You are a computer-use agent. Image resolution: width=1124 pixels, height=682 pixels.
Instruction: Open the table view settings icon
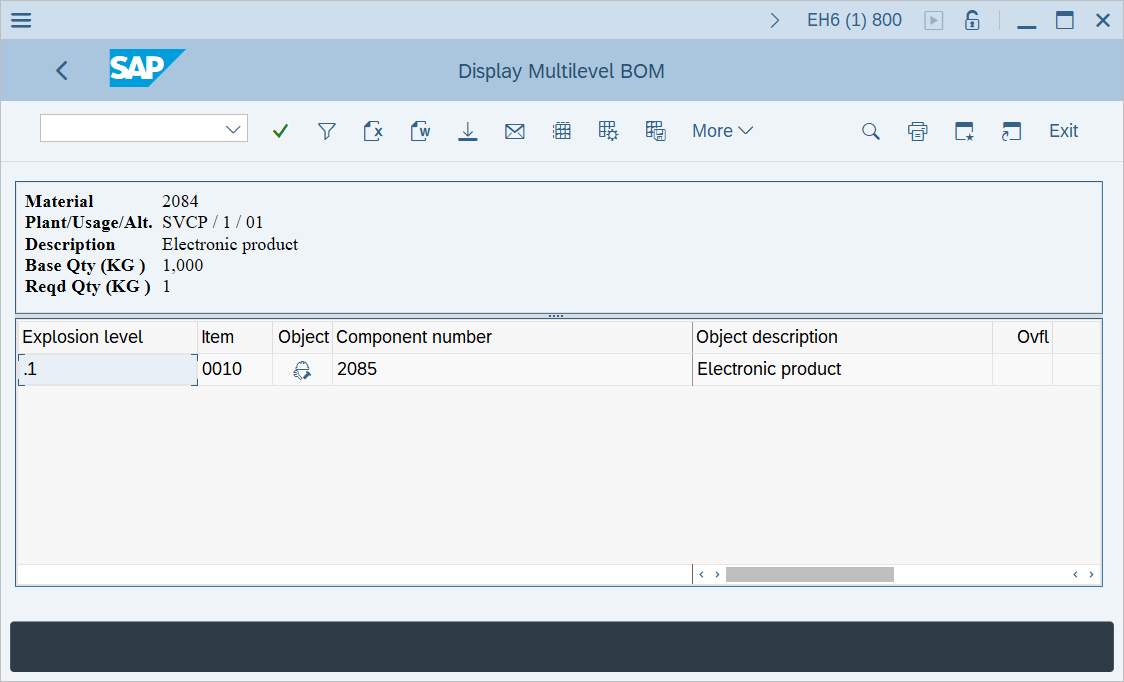pos(608,130)
